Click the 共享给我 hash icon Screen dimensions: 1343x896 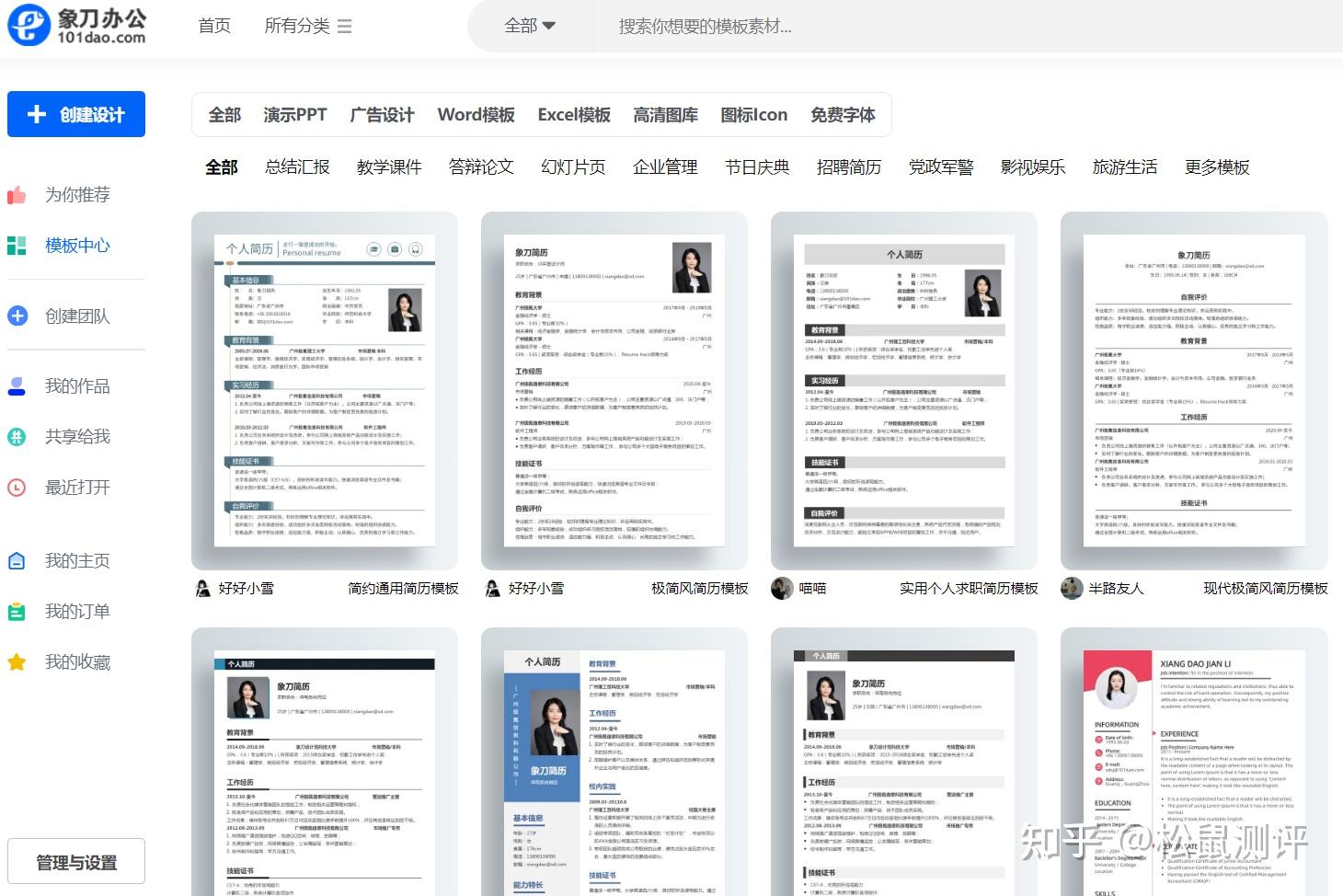point(17,437)
